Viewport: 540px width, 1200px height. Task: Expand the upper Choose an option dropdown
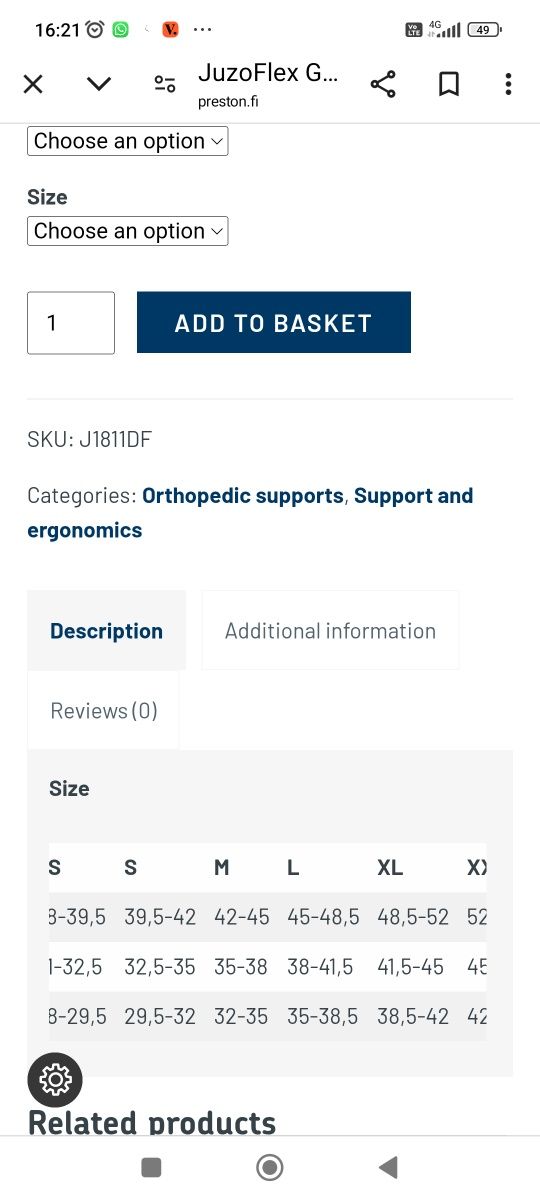coord(128,141)
